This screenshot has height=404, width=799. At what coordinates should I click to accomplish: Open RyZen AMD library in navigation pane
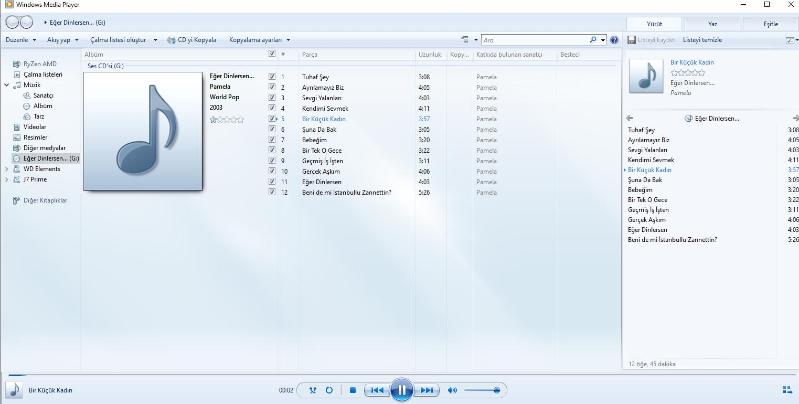pos(40,64)
